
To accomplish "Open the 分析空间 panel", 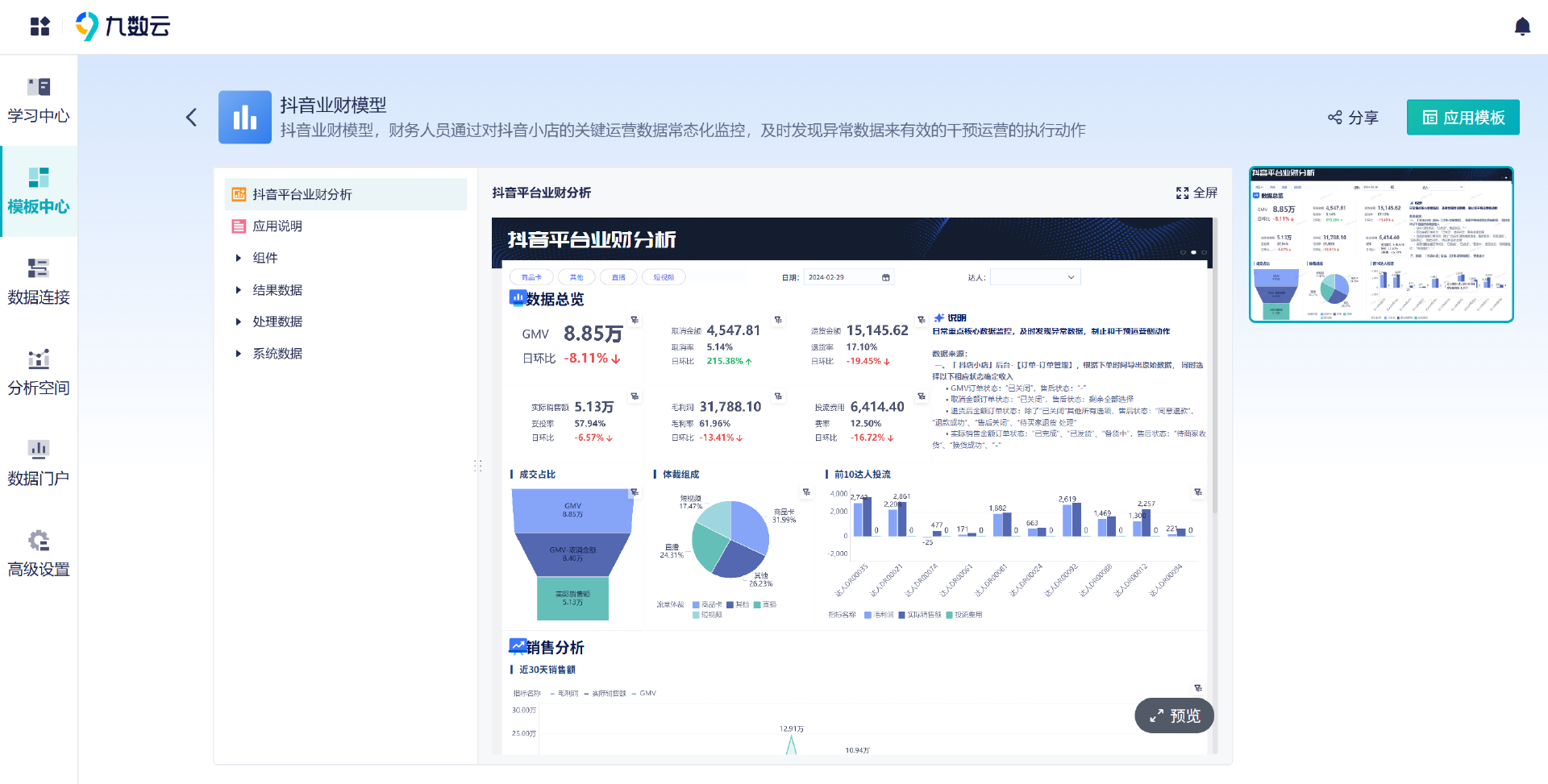I will pos(38,372).
